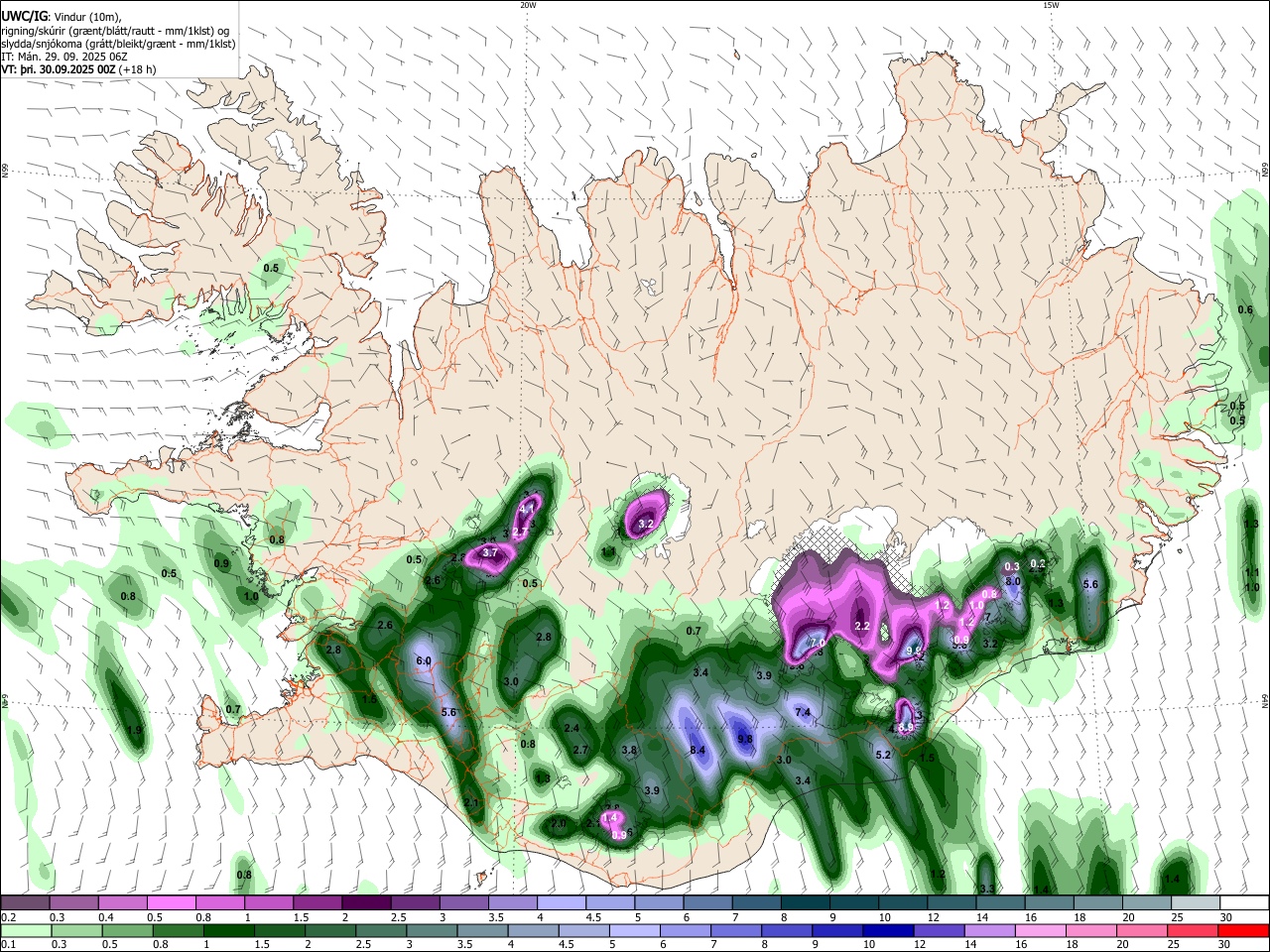Click the 5.2 precipitation value on the map
1270x952 pixels.
point(884,755)
